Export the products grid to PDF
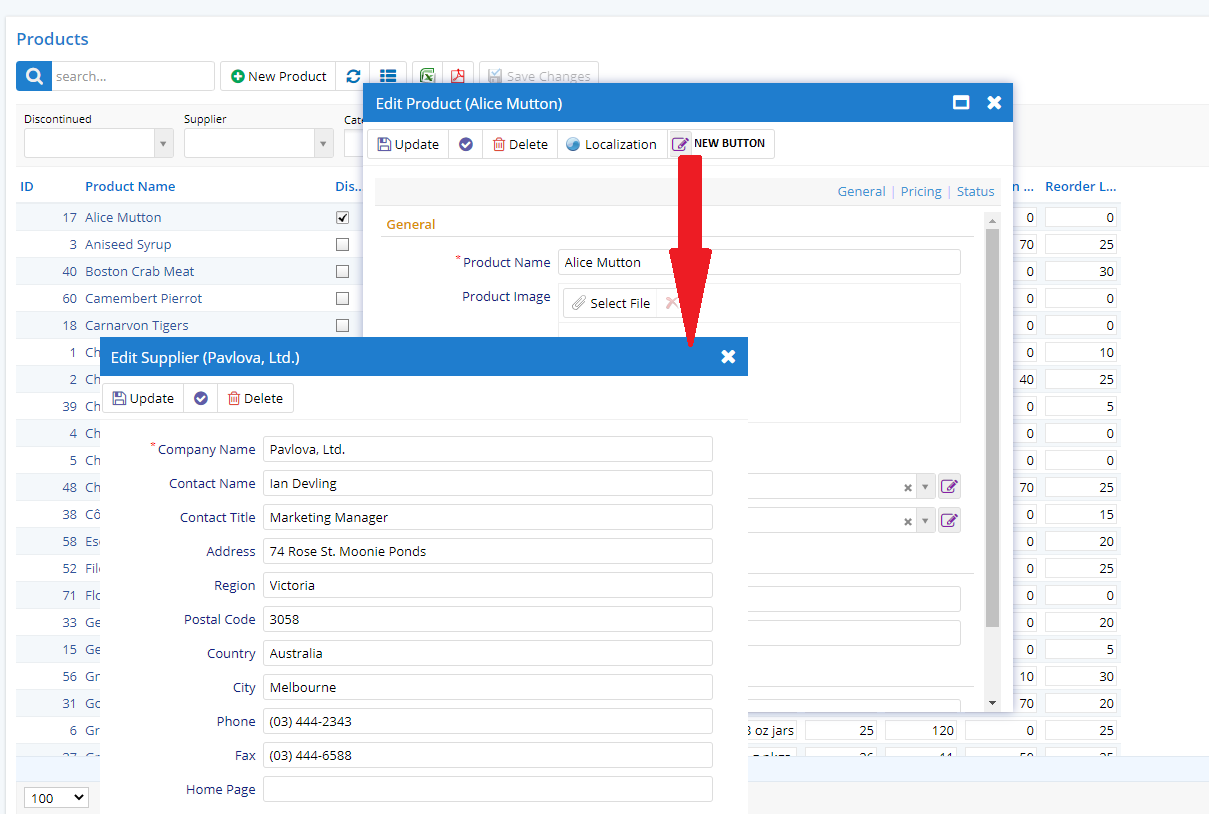Screen dimensions: 1209x814 (457, 75)
